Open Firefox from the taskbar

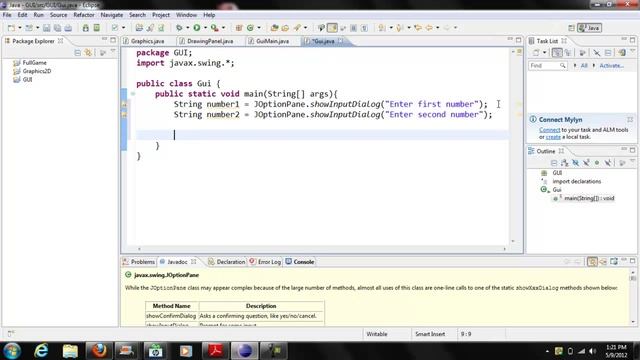point(99,351)
